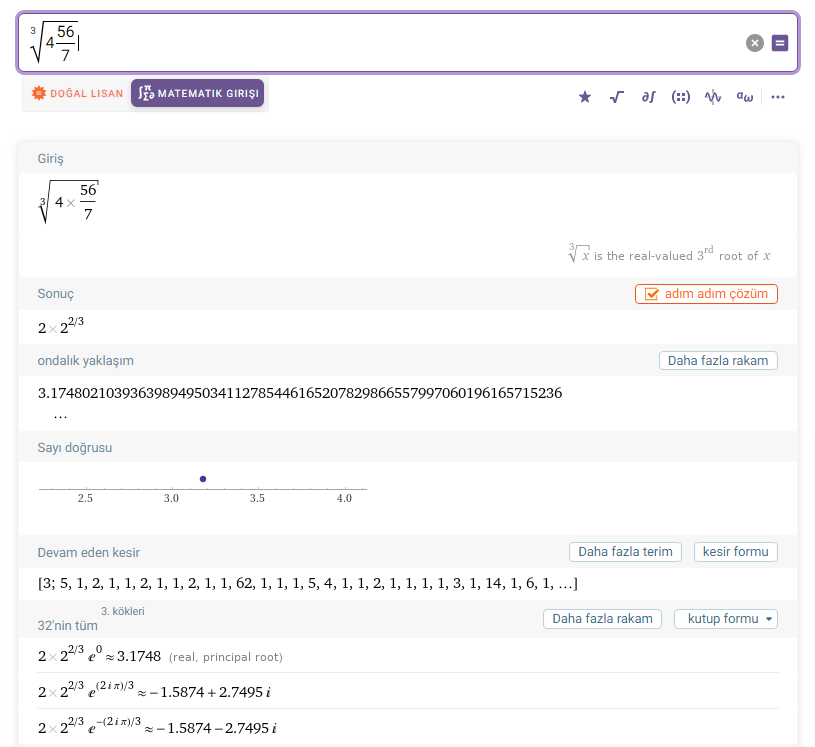Select Matematik Girişi input mode
Screen dimensions: 815x747
[x=198, y=94]
